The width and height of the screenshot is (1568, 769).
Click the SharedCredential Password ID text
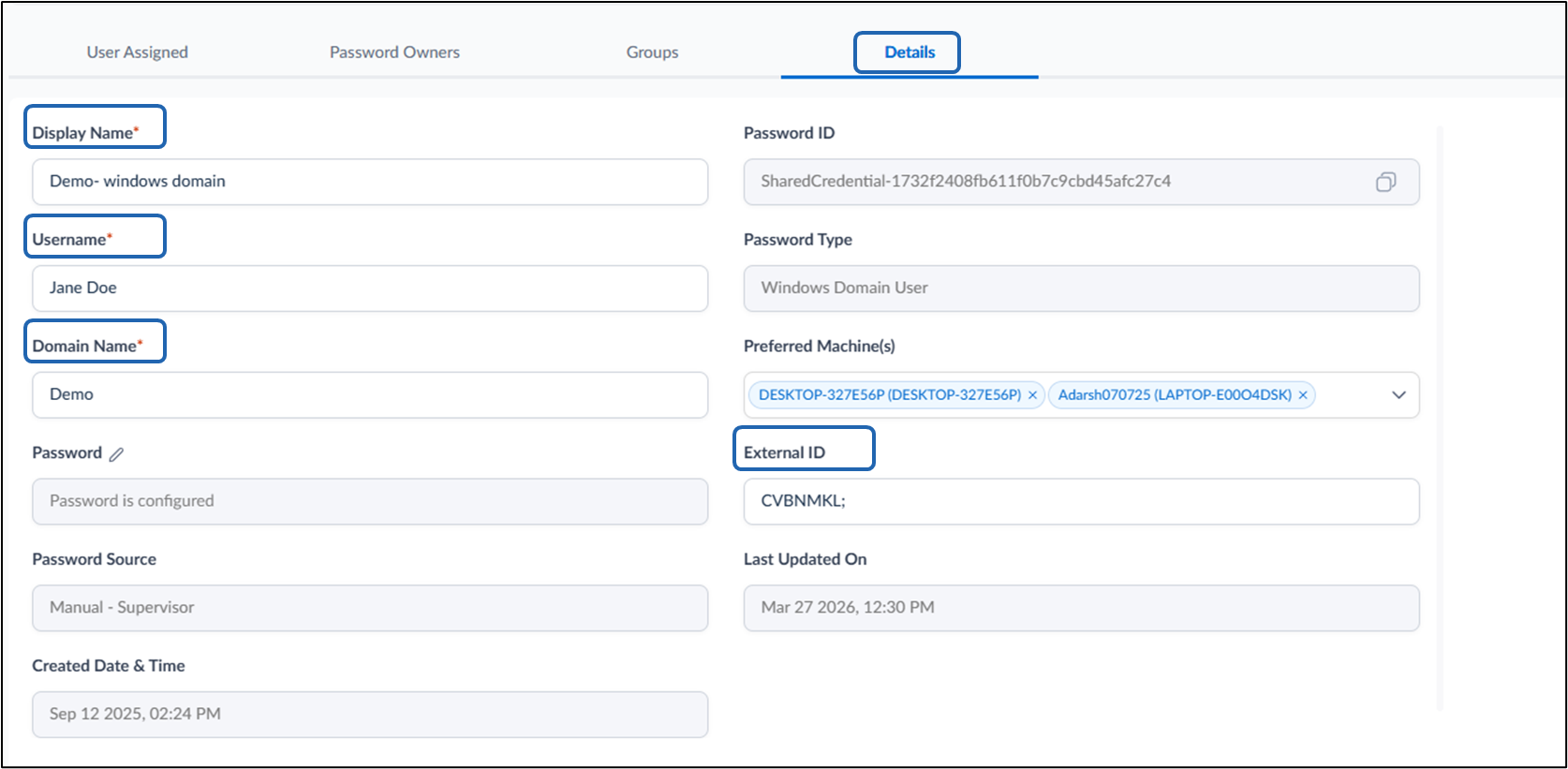(x=966, y=182)
